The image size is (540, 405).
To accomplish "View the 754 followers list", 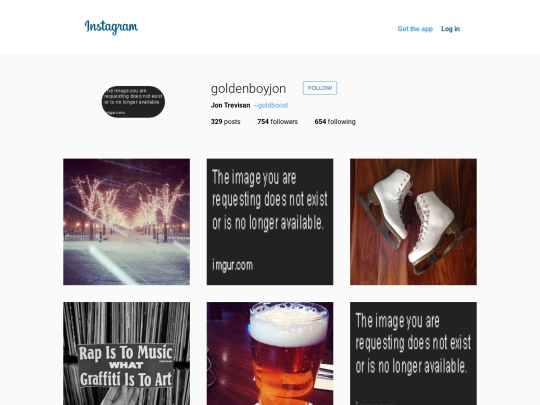I will click(277, 122).
